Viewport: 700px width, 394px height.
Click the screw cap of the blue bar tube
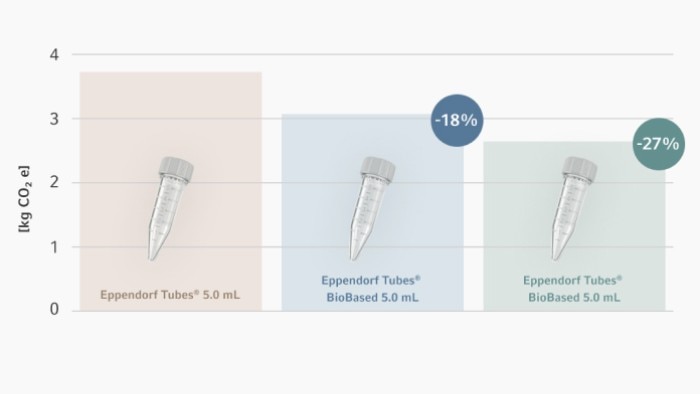[379, 169]
